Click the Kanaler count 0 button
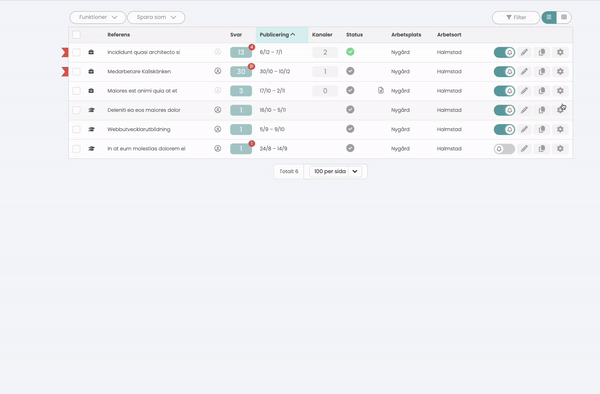600x394 pixels. [x=325, y=91]
